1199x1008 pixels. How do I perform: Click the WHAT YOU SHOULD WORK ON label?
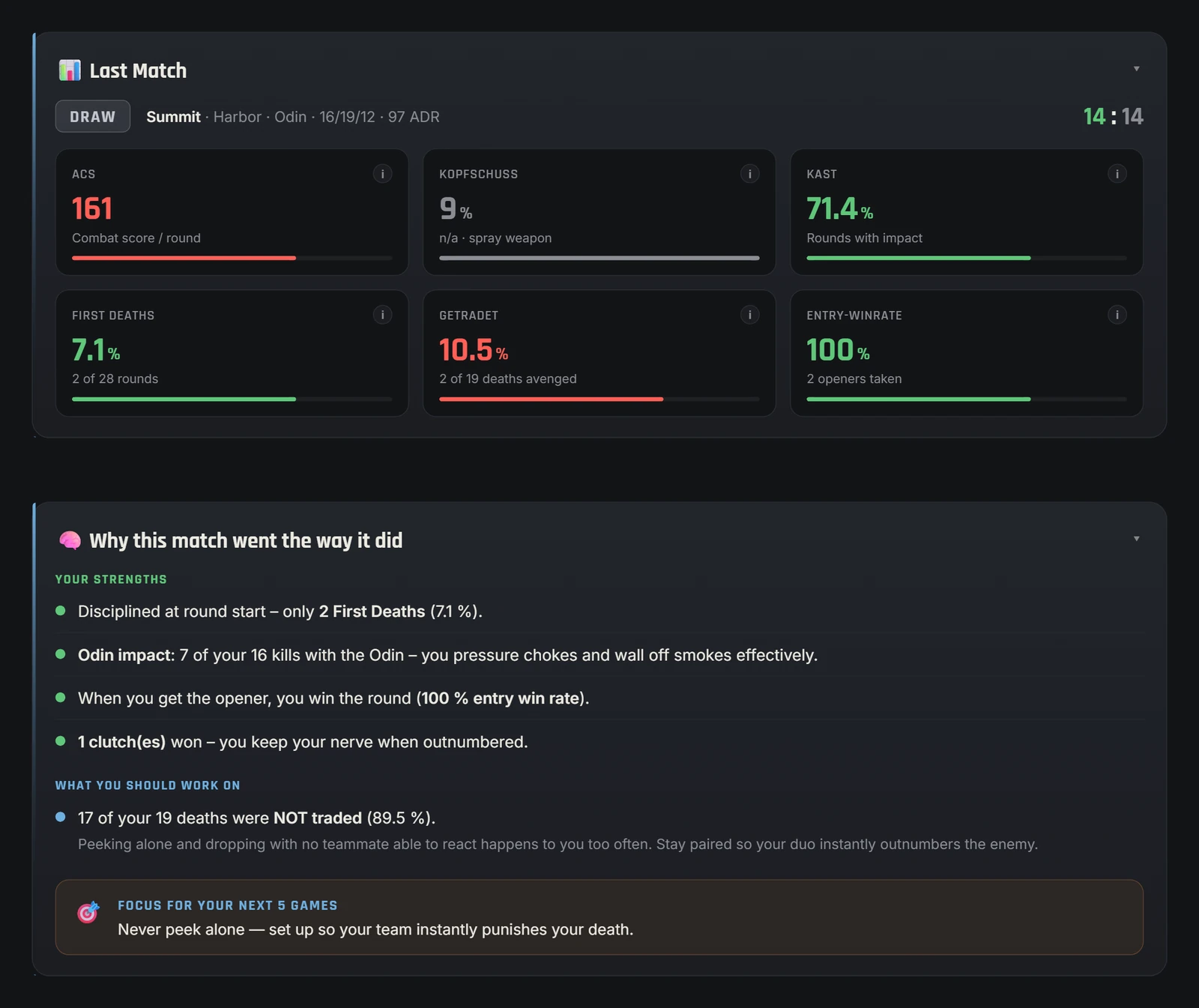(x=148, y=785)
